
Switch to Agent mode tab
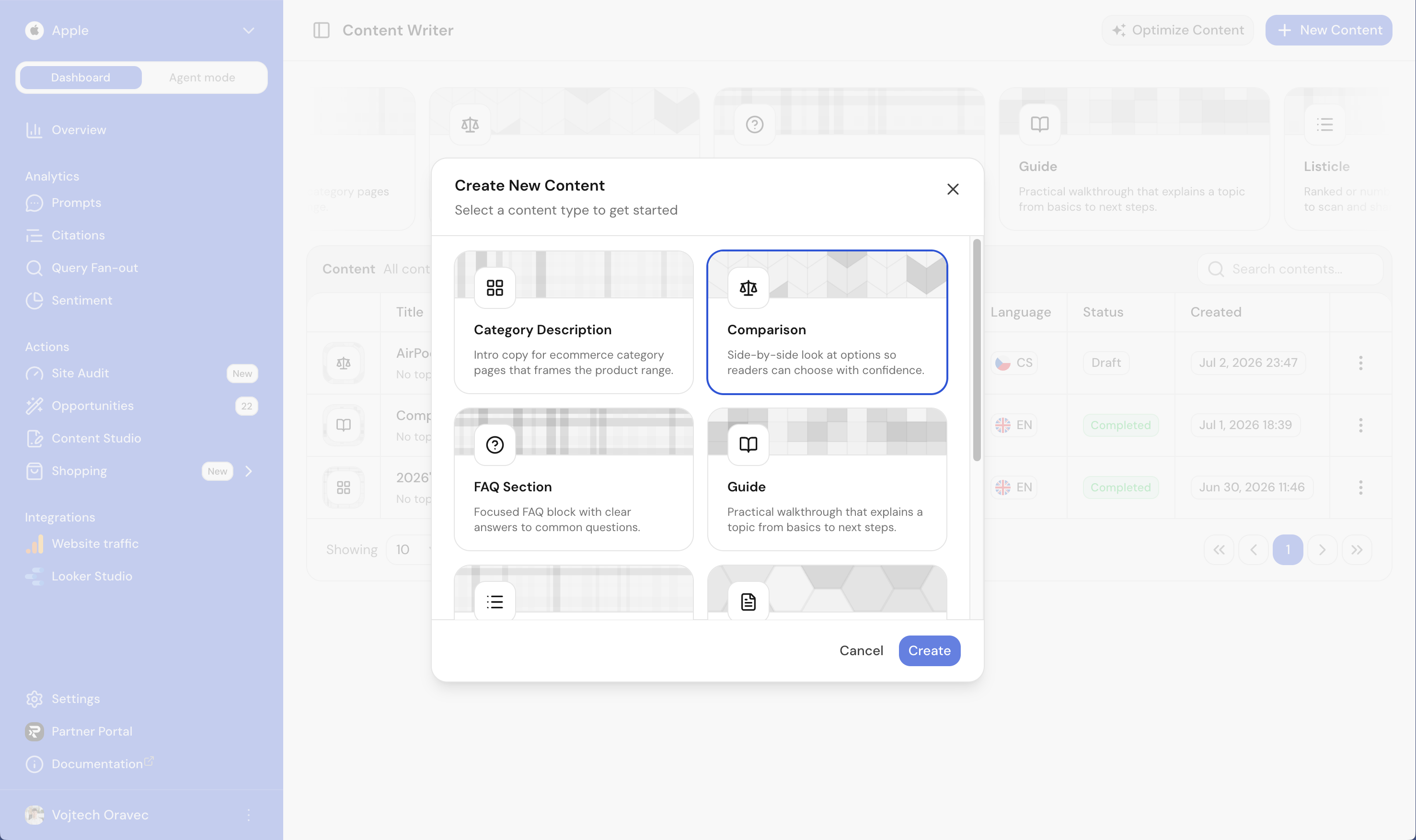[x=202, y=78]
